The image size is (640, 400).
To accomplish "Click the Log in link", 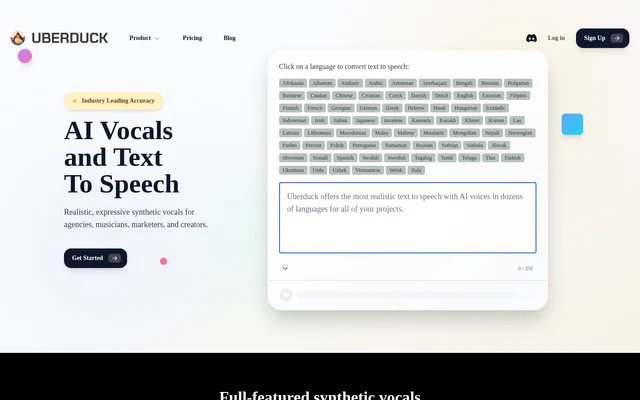I will pyautogui.click(x=556, y=38).
